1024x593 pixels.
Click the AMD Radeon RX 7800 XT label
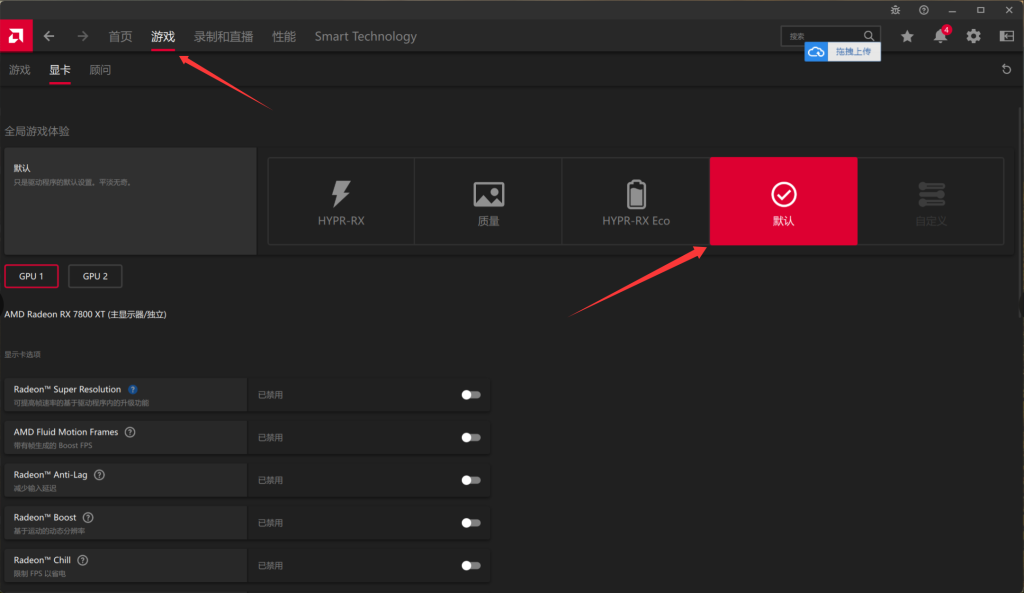point(86,314)
